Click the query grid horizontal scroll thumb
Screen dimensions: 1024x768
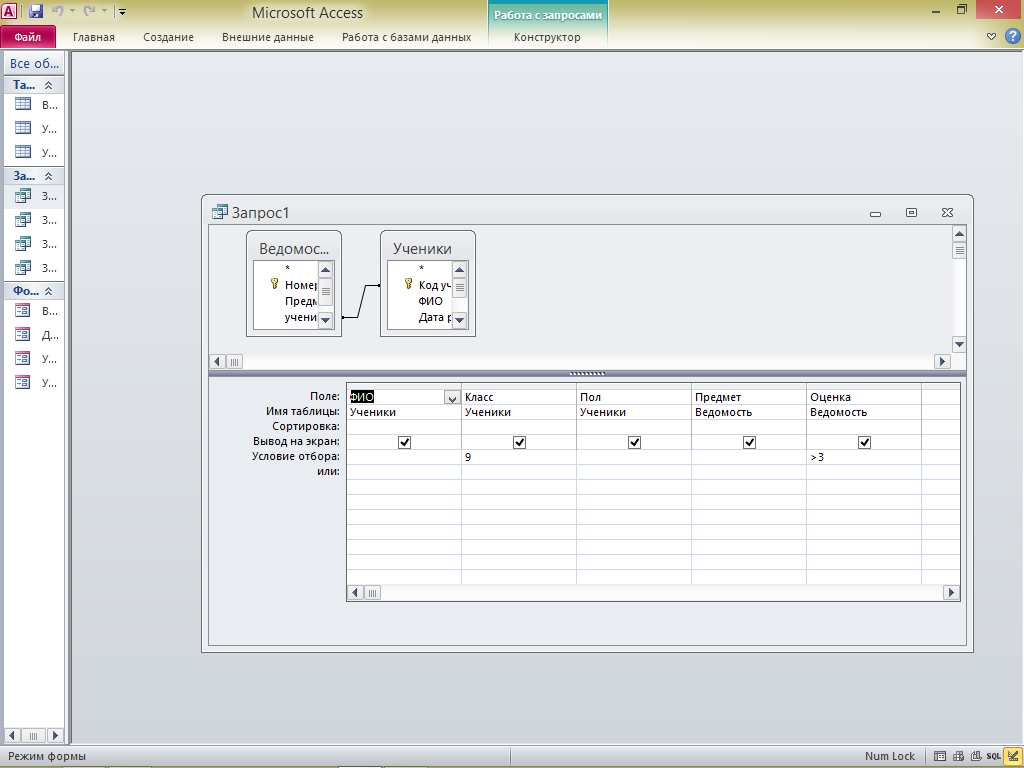(372, 592)
